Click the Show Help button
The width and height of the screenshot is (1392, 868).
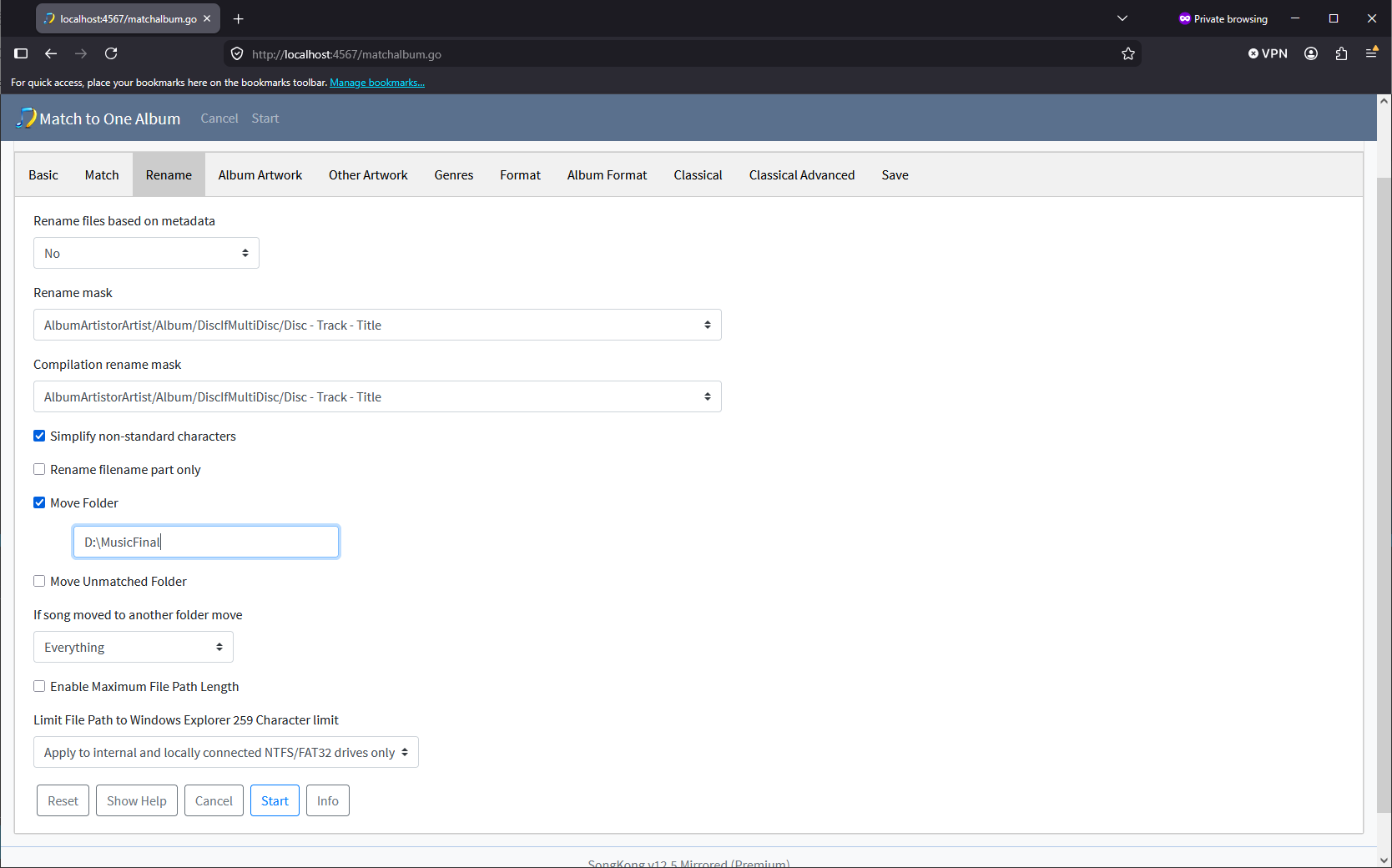pos(137,800)
